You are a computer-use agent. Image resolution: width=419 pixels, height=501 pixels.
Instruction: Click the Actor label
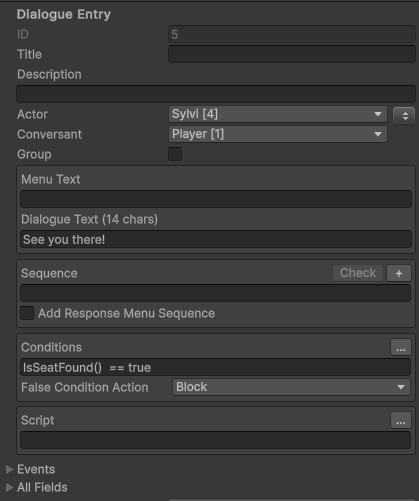click(x=32, y=114)
